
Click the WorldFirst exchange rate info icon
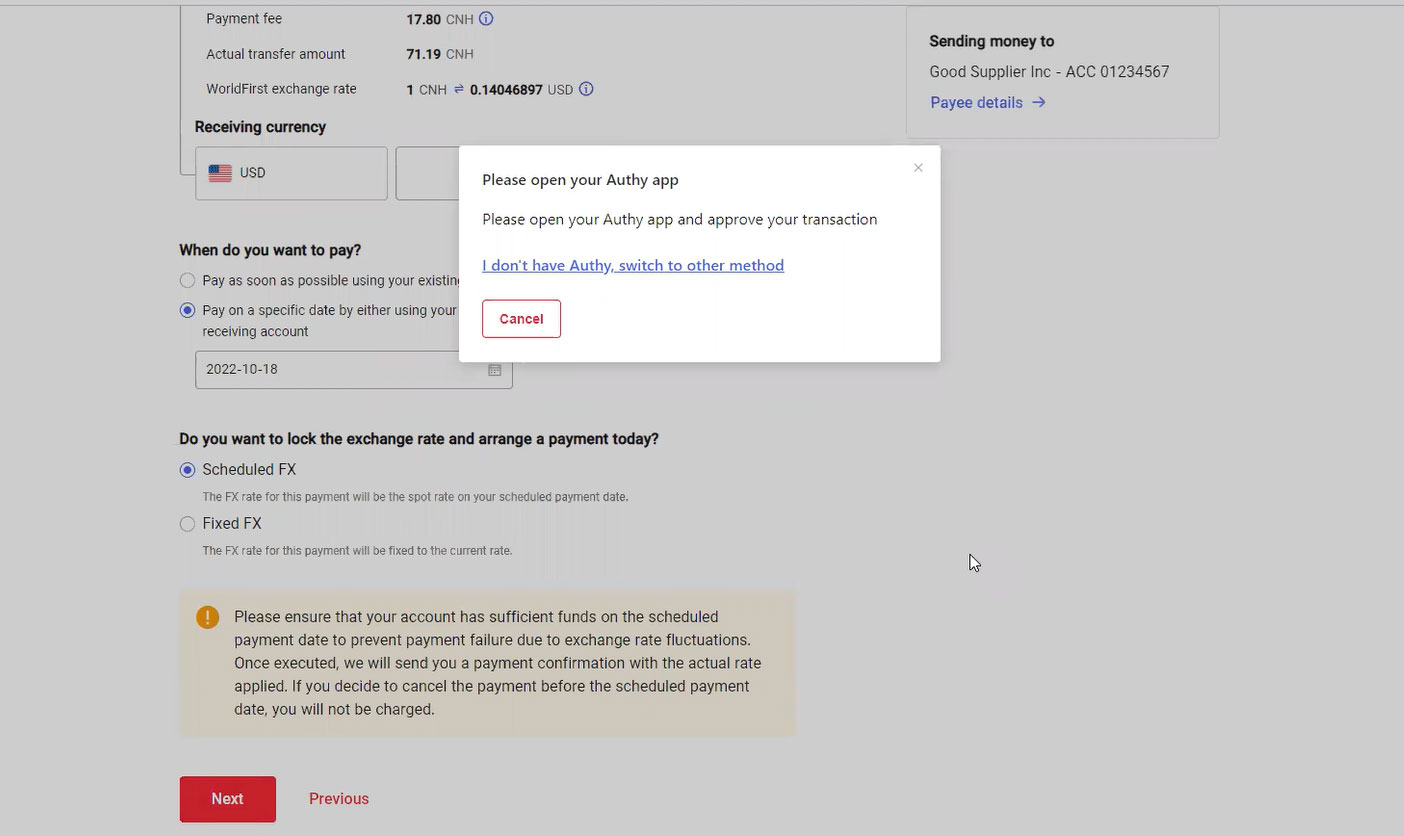[586, 89]
